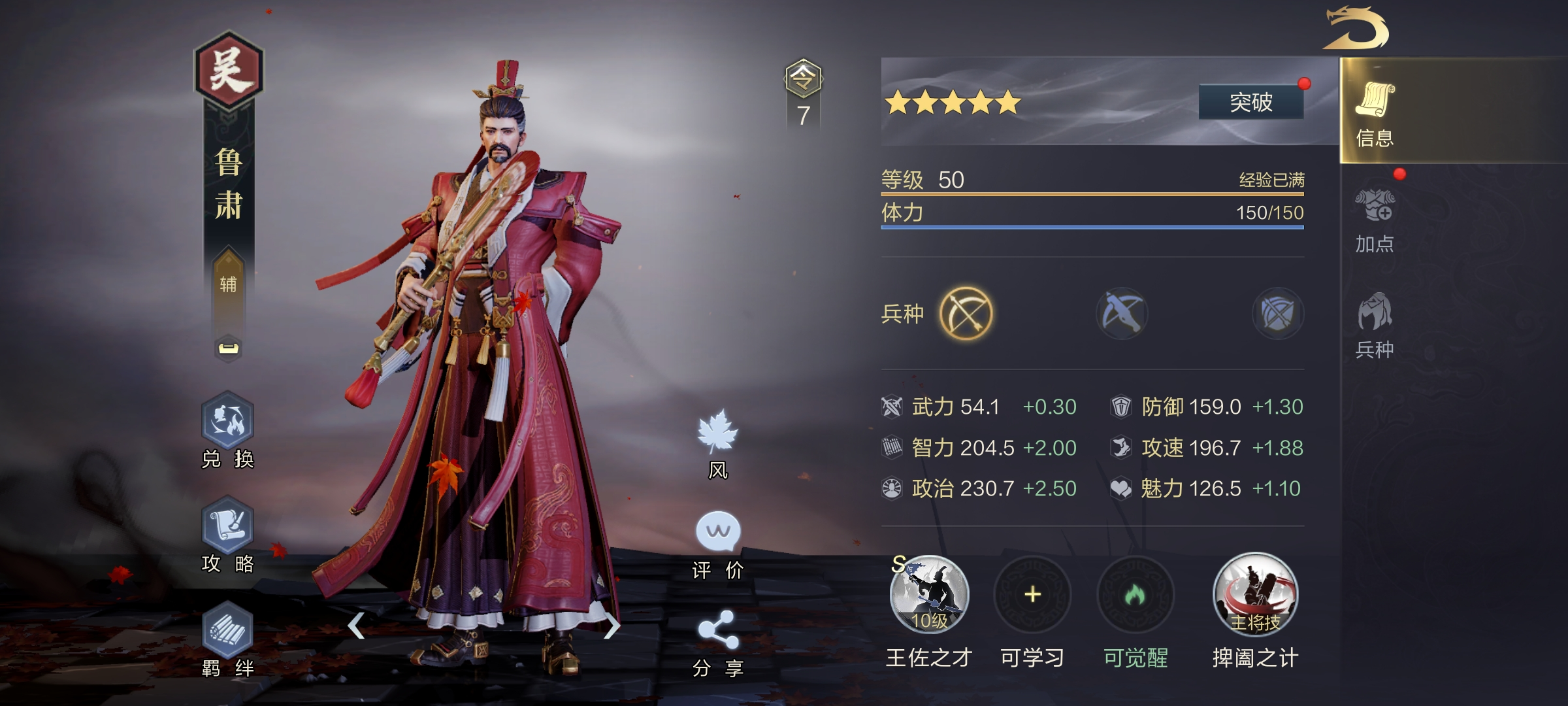Click the 体力 stamina bar

(x=1092, y=215)
